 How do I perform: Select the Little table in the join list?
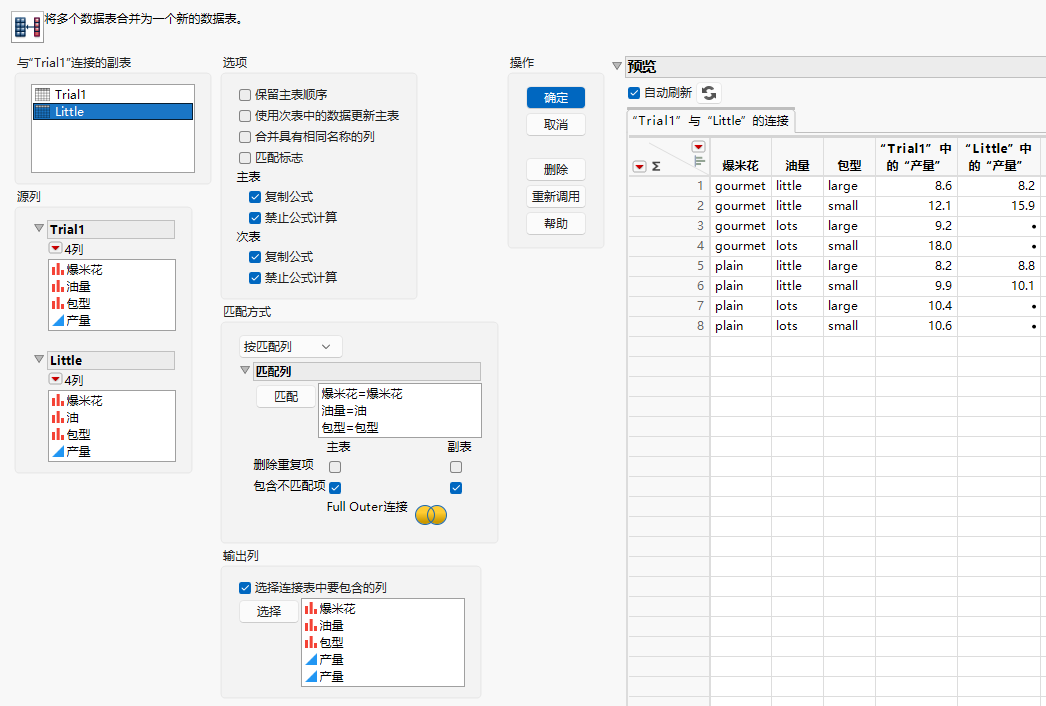tap(113, 111)
